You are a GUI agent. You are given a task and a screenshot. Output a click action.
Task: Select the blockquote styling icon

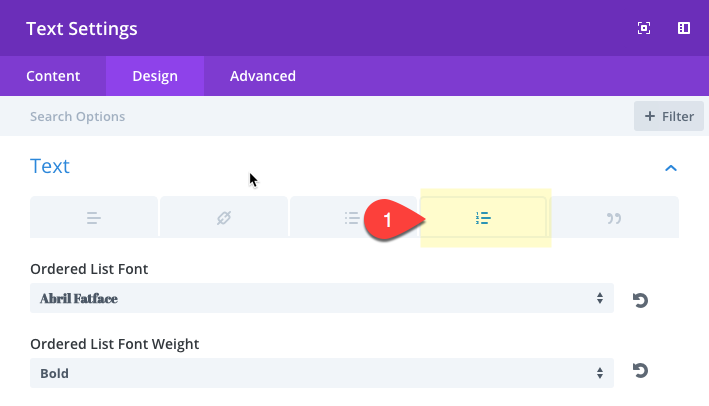point(615,217)
